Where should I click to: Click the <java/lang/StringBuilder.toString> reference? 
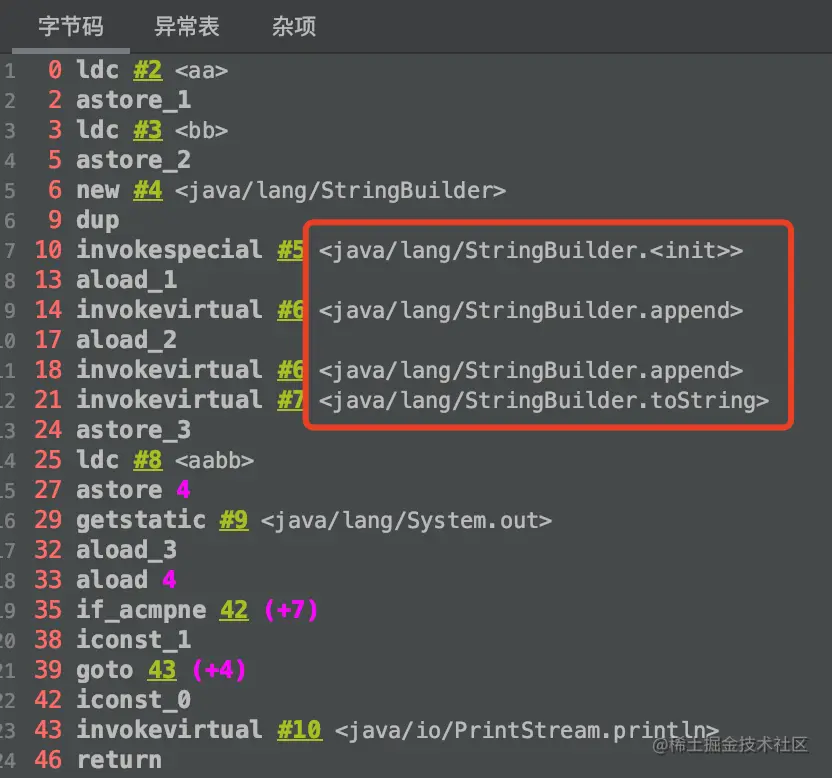[x=544, y=401]
